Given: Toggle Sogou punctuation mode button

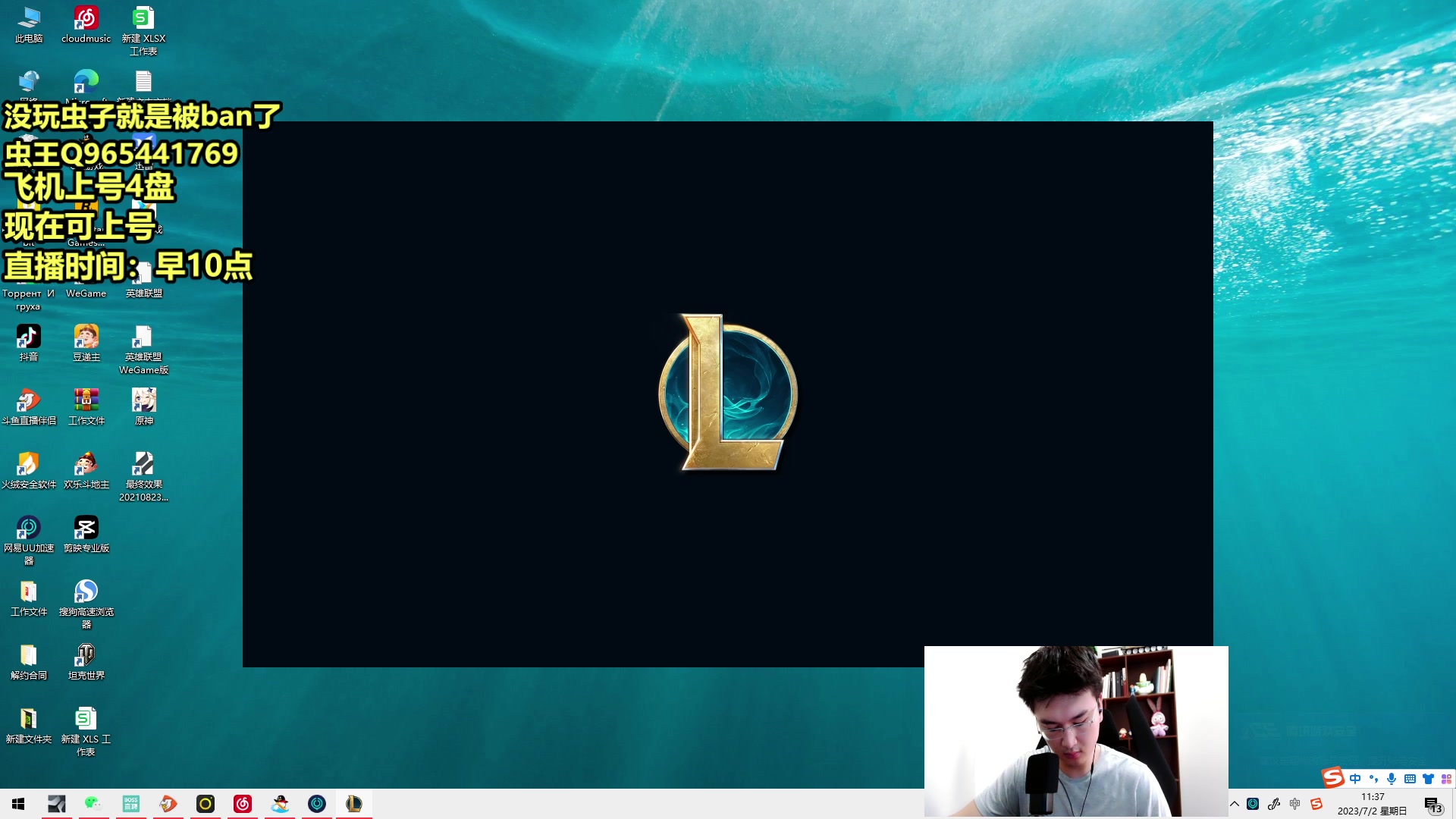Looking at the screenshot, I should (1373, 779).
